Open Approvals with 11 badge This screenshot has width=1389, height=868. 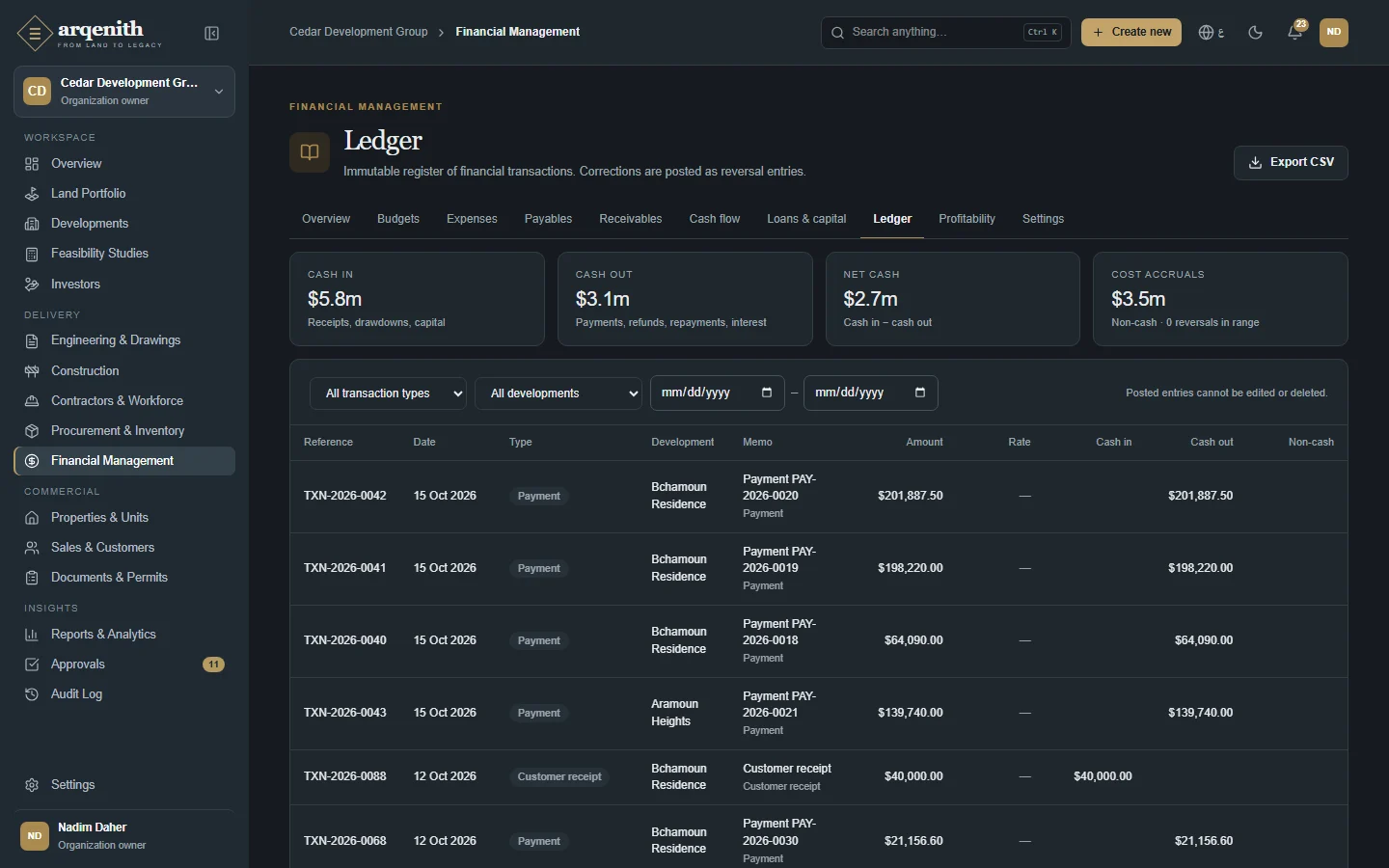124,665
